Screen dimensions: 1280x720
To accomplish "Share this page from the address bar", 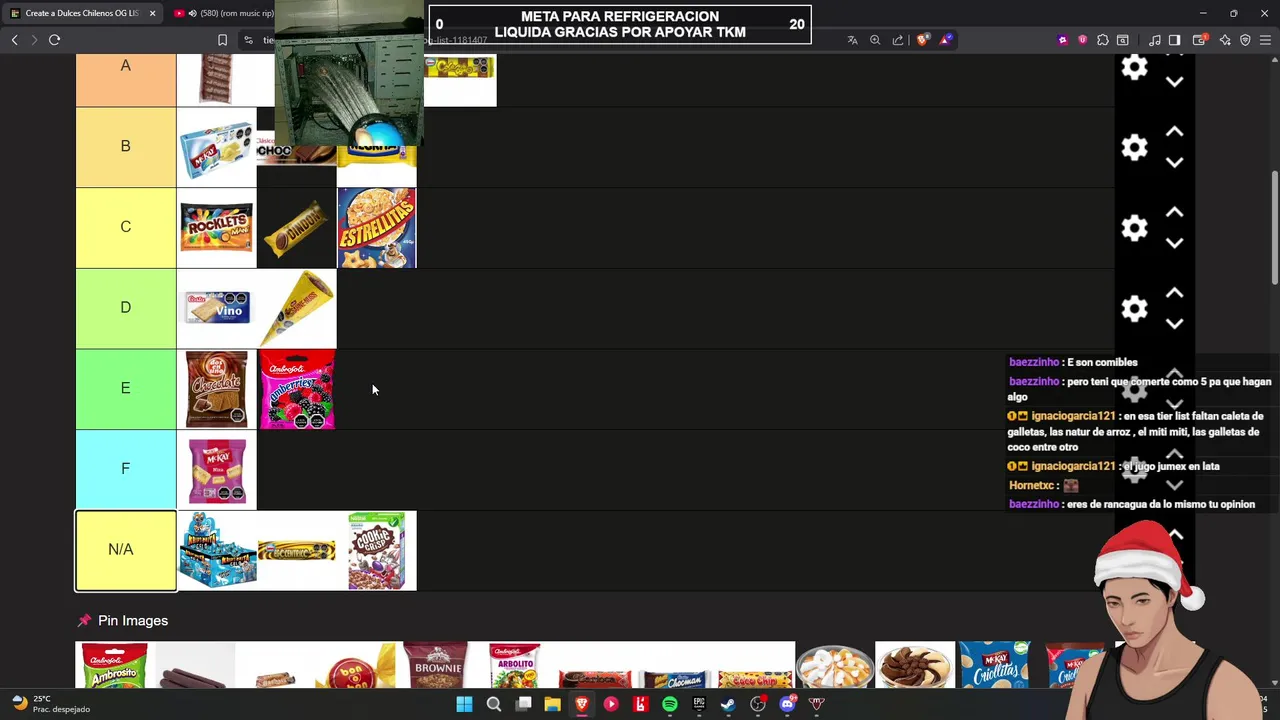I will tap(898, 40).
